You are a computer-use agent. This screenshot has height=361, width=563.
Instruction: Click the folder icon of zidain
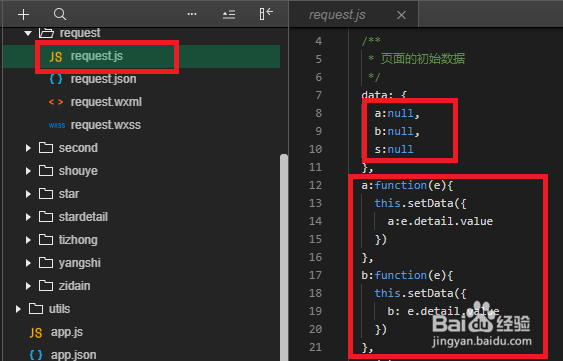click(46, 286)
